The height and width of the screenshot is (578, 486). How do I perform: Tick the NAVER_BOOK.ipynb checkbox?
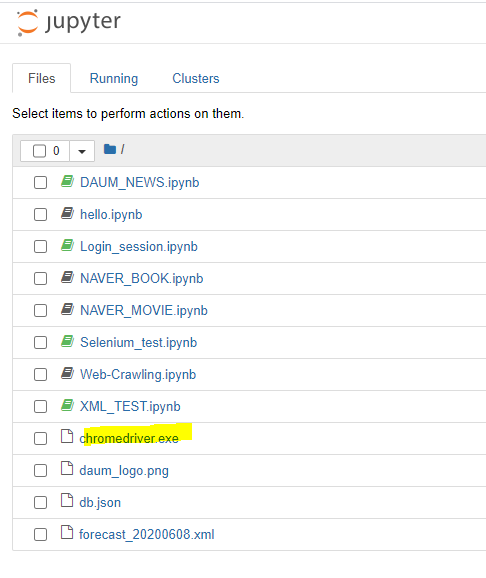[x=41, y=279]
